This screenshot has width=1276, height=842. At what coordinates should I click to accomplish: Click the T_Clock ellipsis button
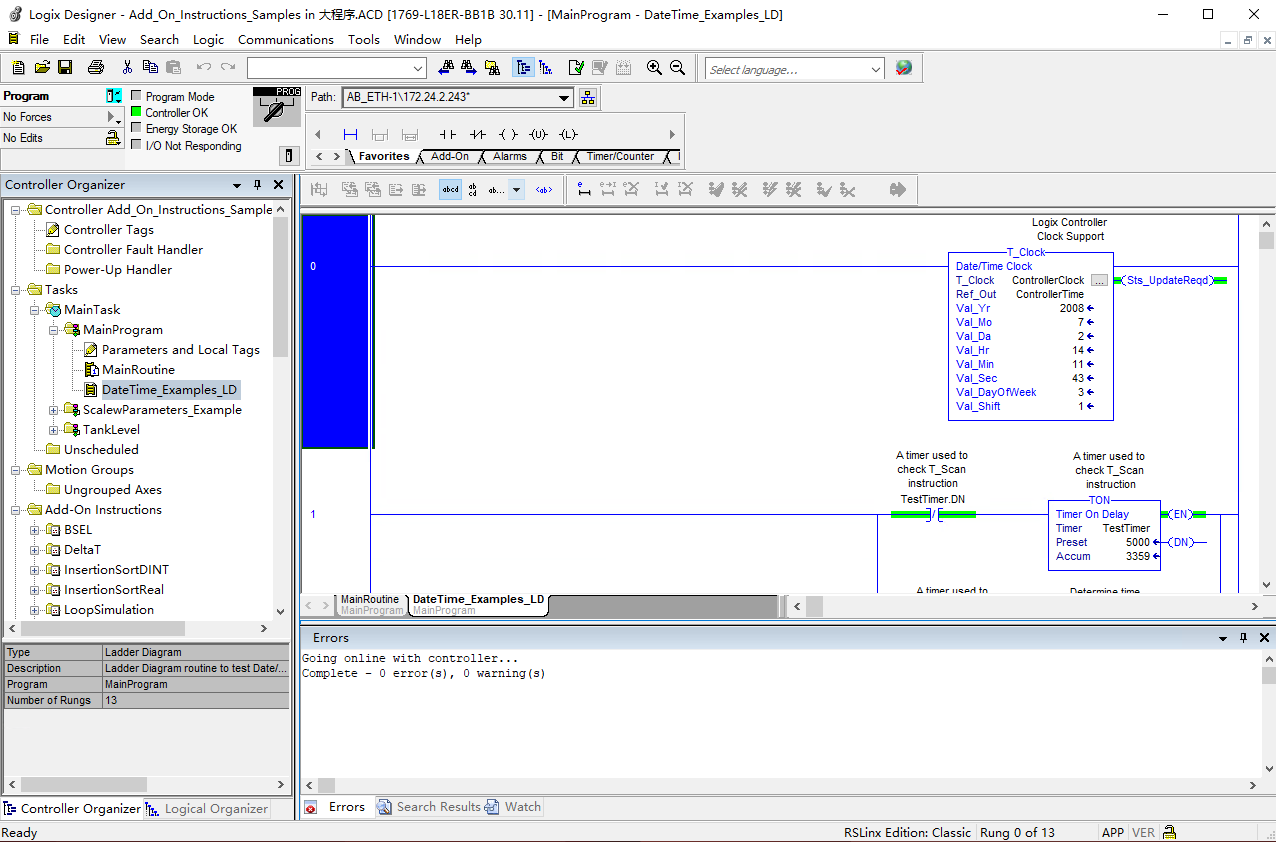click(1099, 281)
